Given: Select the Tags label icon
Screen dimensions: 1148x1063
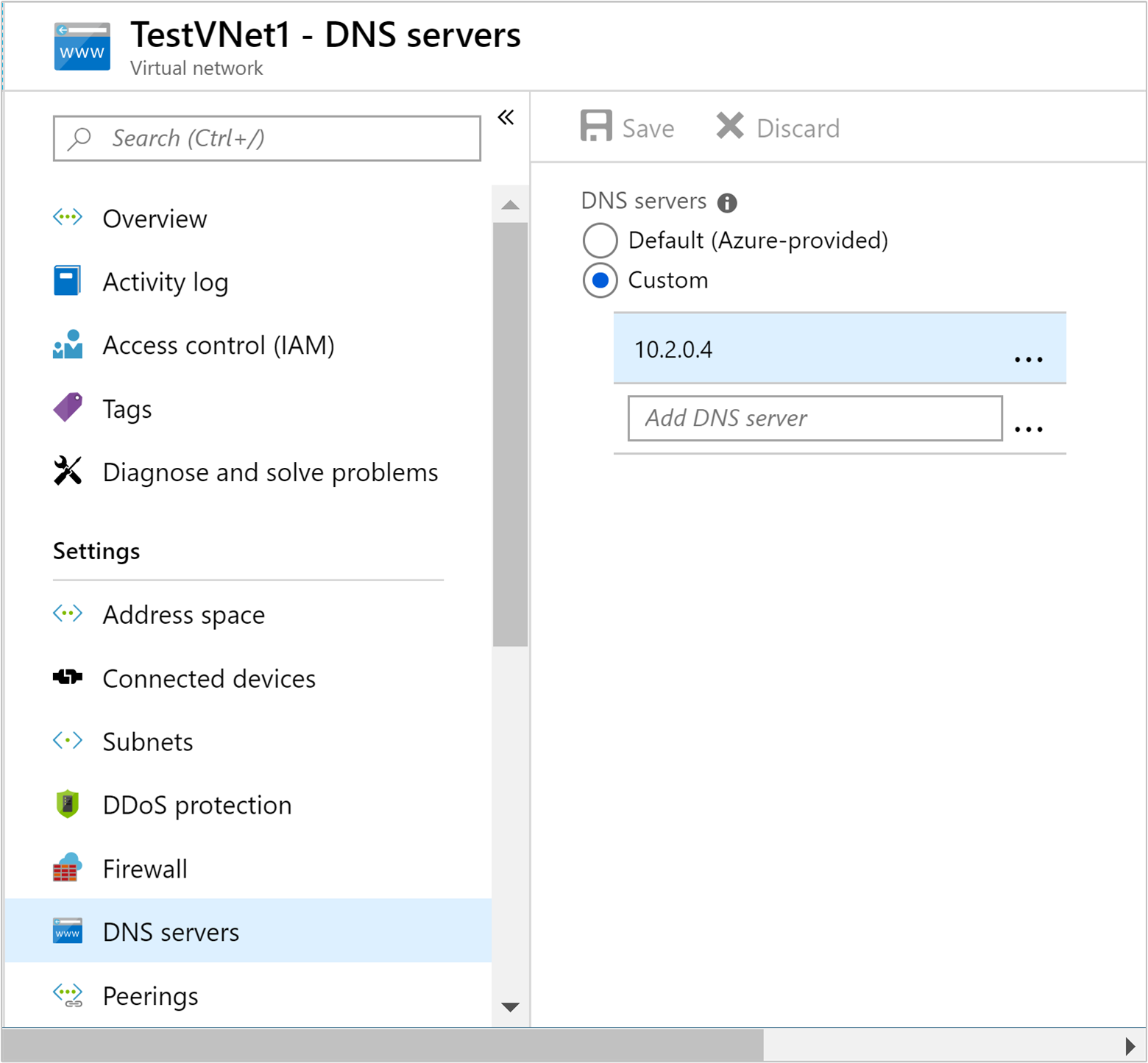Looking at the screenshot, I should click(67, 407).
